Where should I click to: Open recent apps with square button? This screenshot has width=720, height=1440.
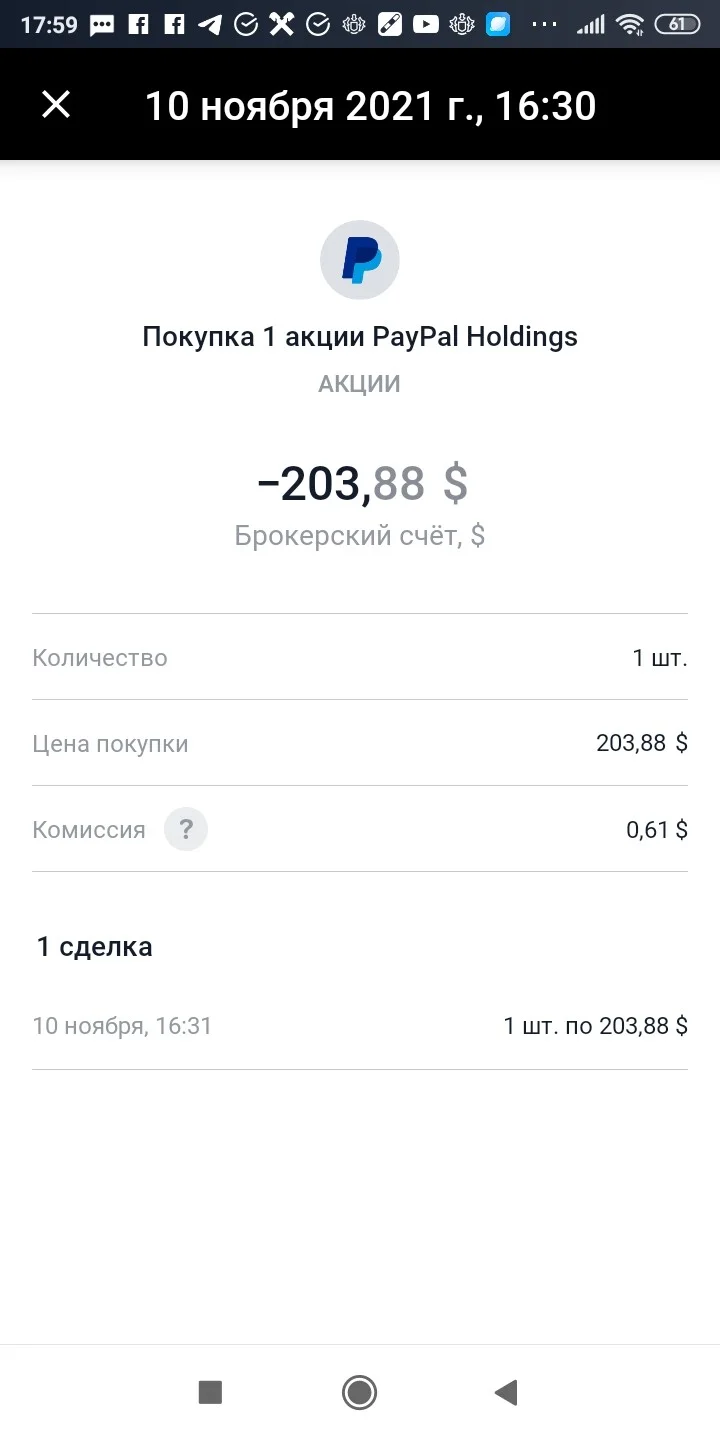click(x=210, y=1392)
